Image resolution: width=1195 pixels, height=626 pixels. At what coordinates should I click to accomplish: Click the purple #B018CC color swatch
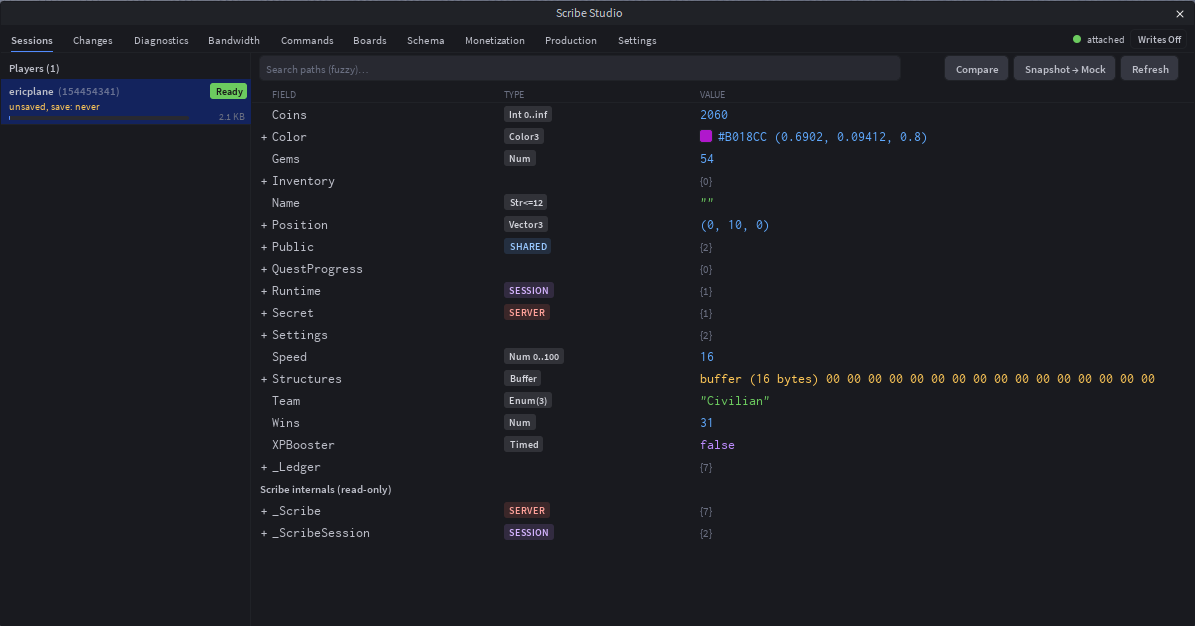pyautogui.click(x=706, y=136)
